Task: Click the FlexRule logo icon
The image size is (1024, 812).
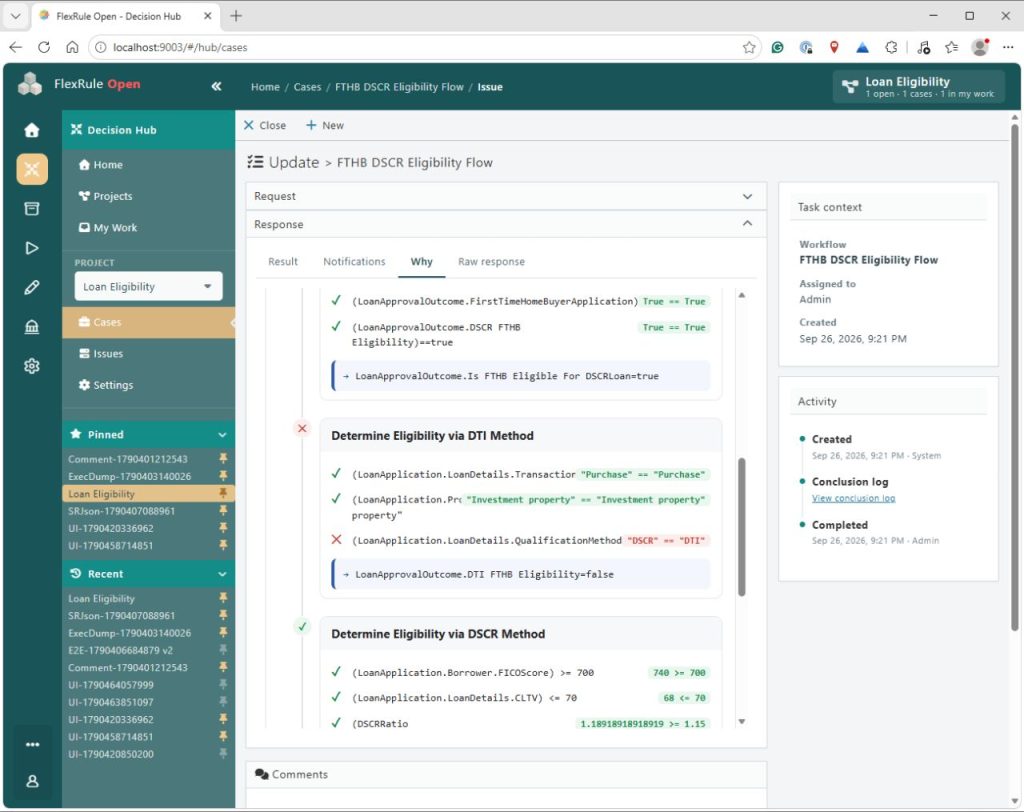Action: pyautogui.click(x=29, y=84)
